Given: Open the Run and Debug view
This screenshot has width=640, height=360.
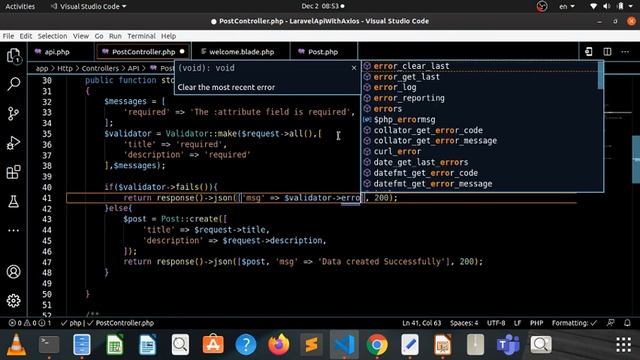Looking at the screenshot, I should click(x=13, y=143).
